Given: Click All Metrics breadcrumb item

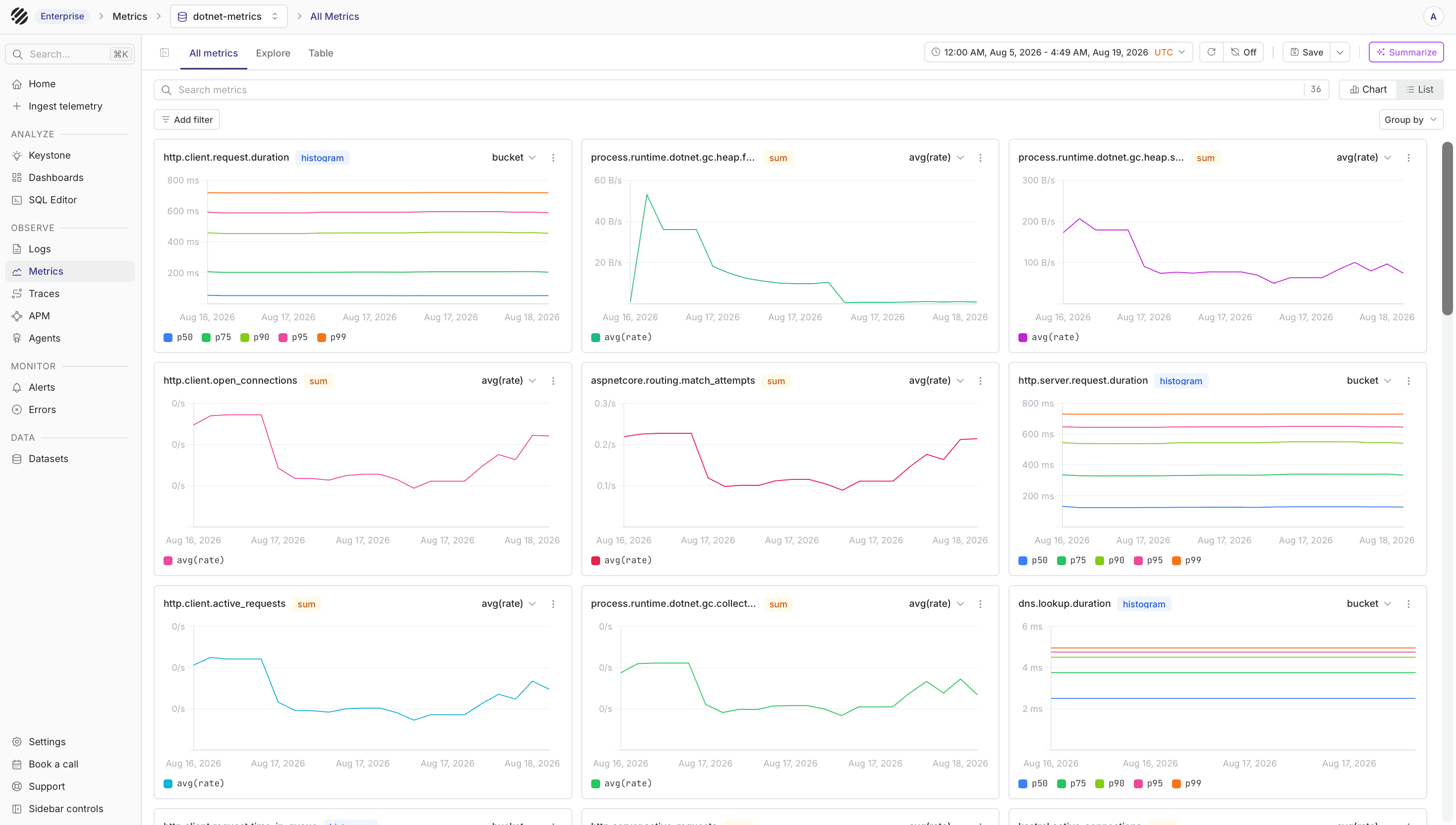Looking at the screenshot, I should pos(334,16).
